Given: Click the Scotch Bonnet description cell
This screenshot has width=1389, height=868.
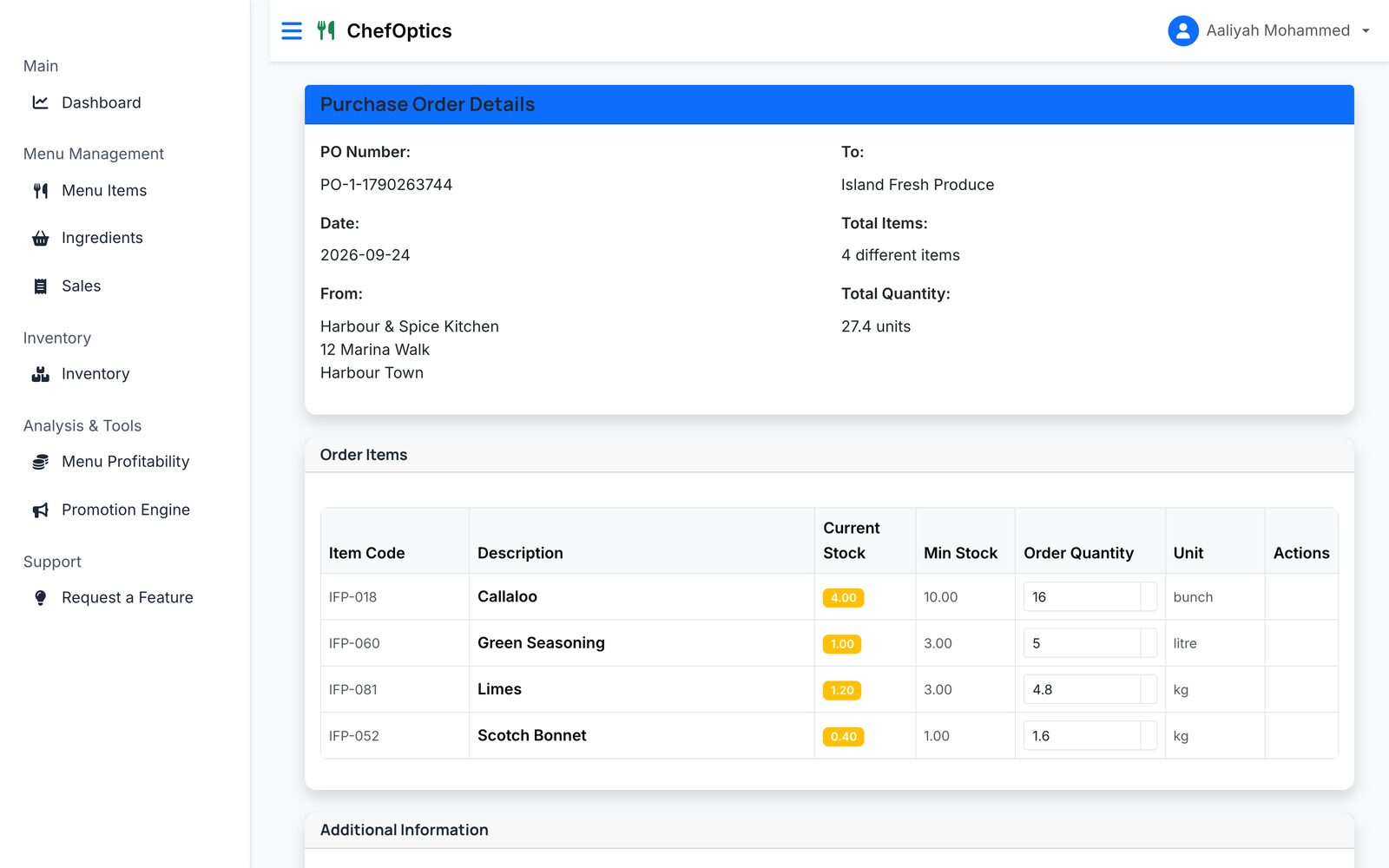Looking at the screenshot, I should pos(642,735).
